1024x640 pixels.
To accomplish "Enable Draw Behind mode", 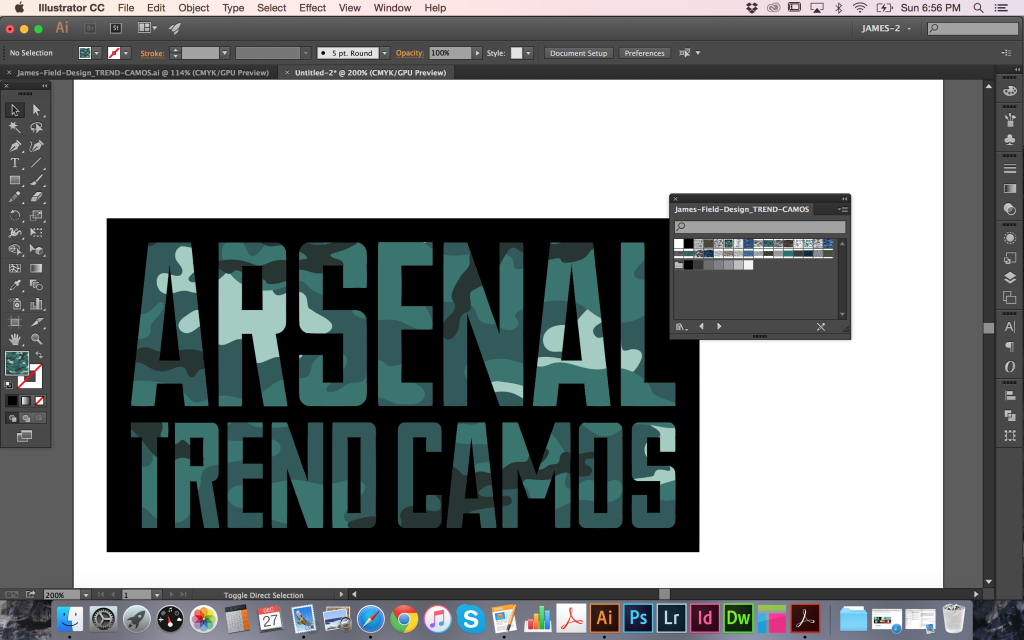I will coord(26,418).
